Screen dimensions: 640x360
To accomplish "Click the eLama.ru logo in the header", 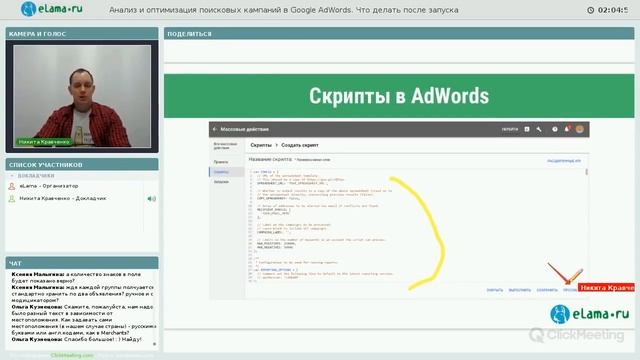I will point(52,9).
